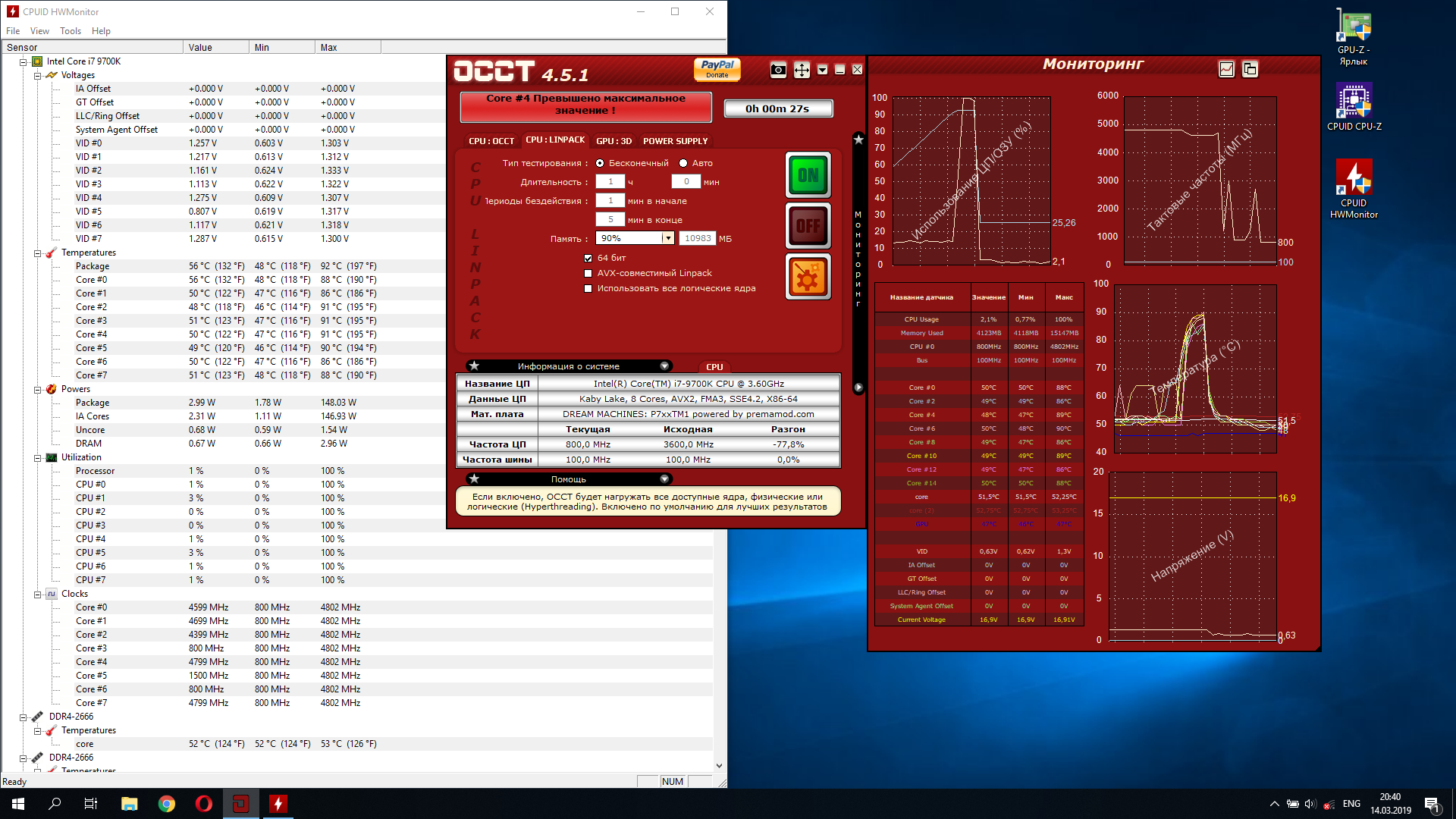Collapse the Utilization tree node

point(37,457)
